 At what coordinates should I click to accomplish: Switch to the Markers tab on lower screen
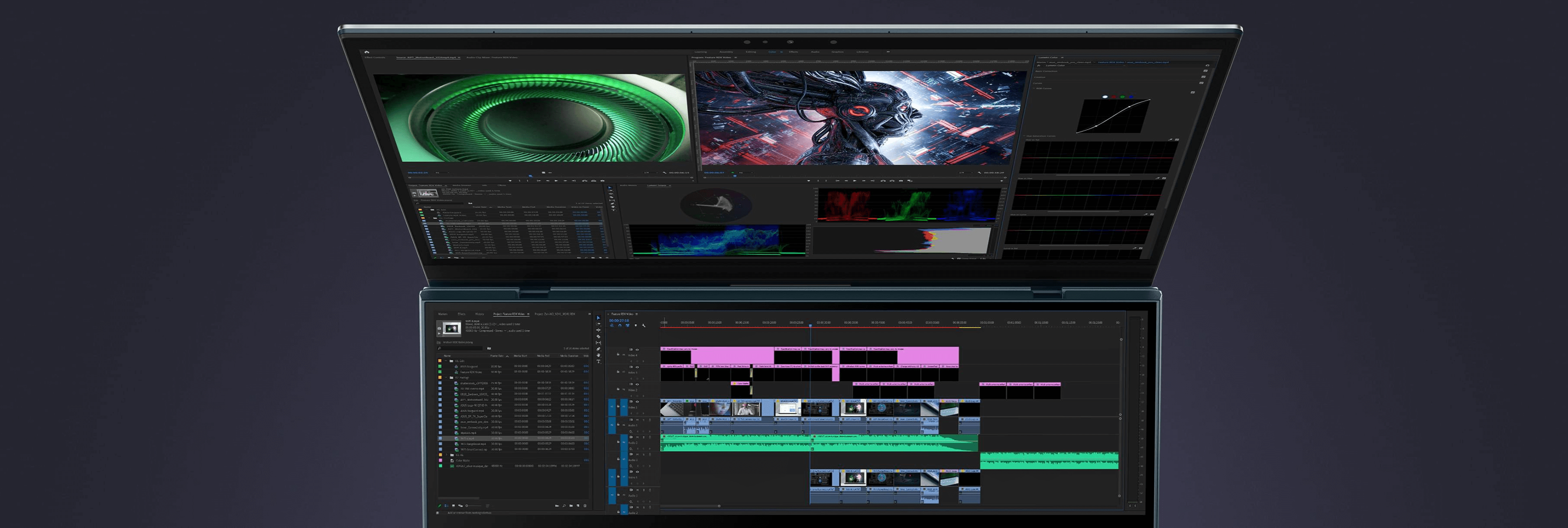pos(443,315)
